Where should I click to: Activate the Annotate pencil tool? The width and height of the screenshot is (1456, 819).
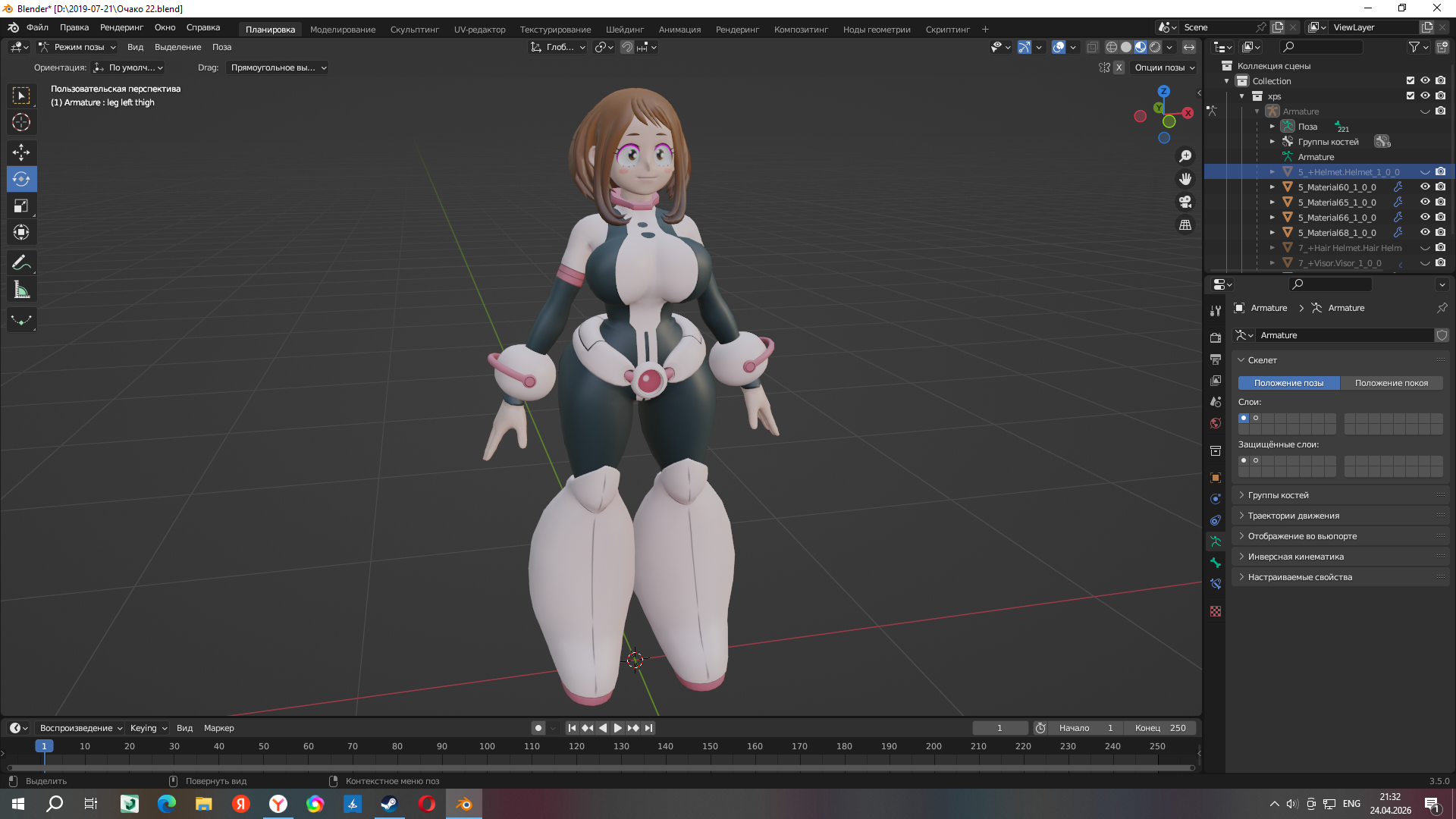(x=21, y=263)
